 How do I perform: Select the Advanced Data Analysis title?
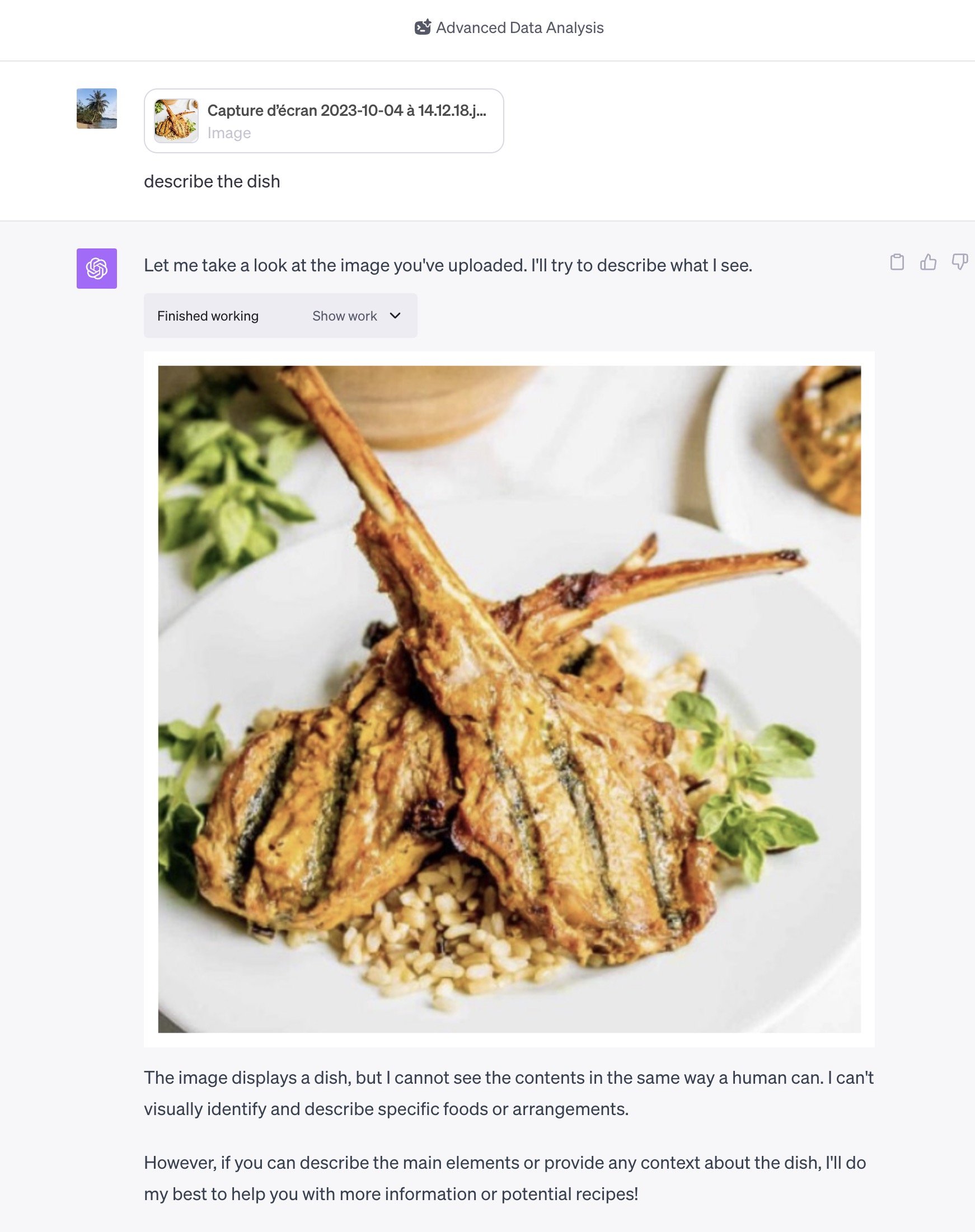(519, 27)
